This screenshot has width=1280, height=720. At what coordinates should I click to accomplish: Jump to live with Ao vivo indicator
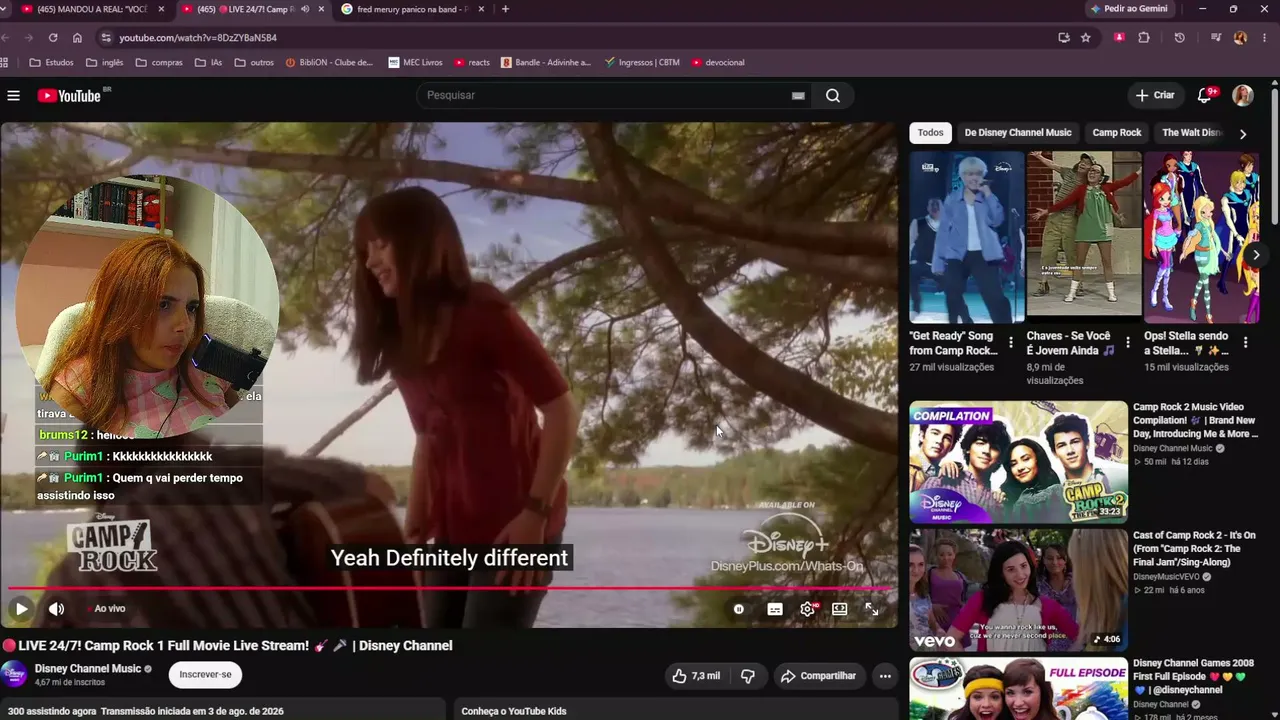pos(105,609)
